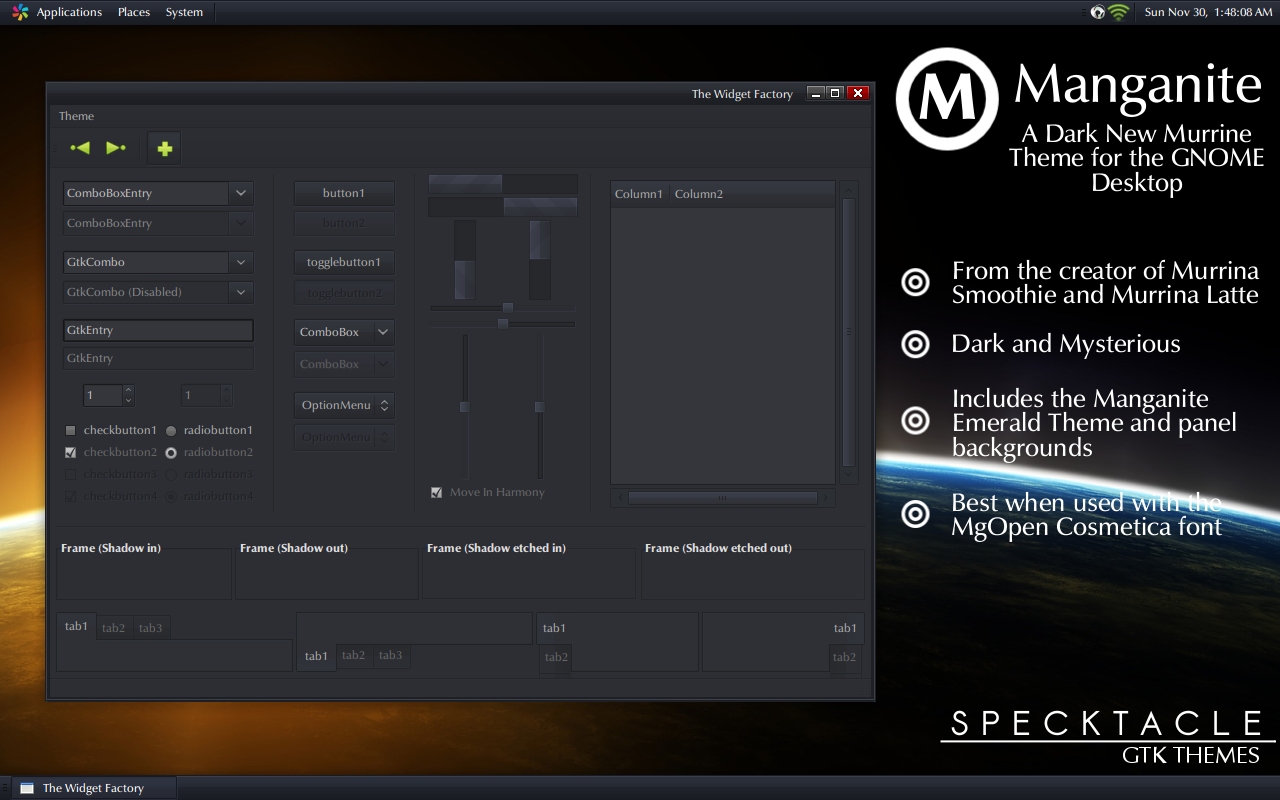
Task: Click the green back arrow toolbar icon
Action: pyautogui.click(x=80, y=148)
